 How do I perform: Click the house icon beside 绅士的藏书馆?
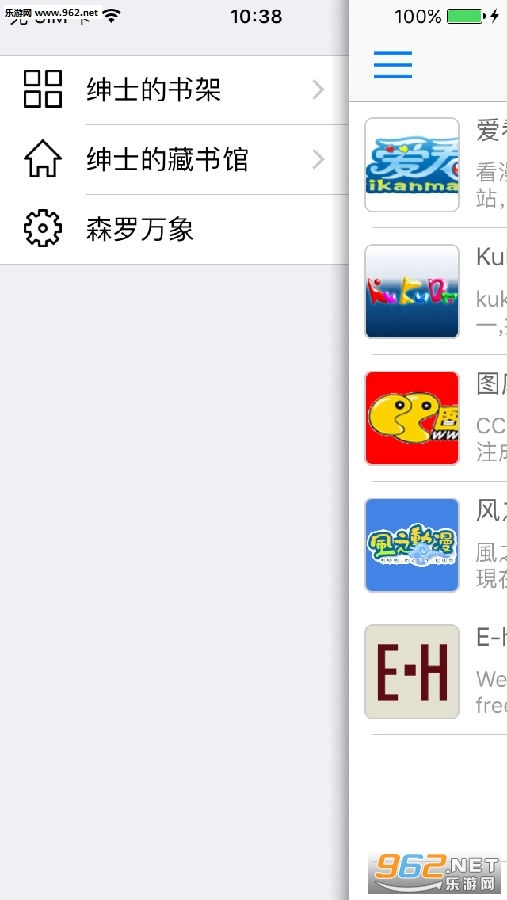click(x=43, y=158)
